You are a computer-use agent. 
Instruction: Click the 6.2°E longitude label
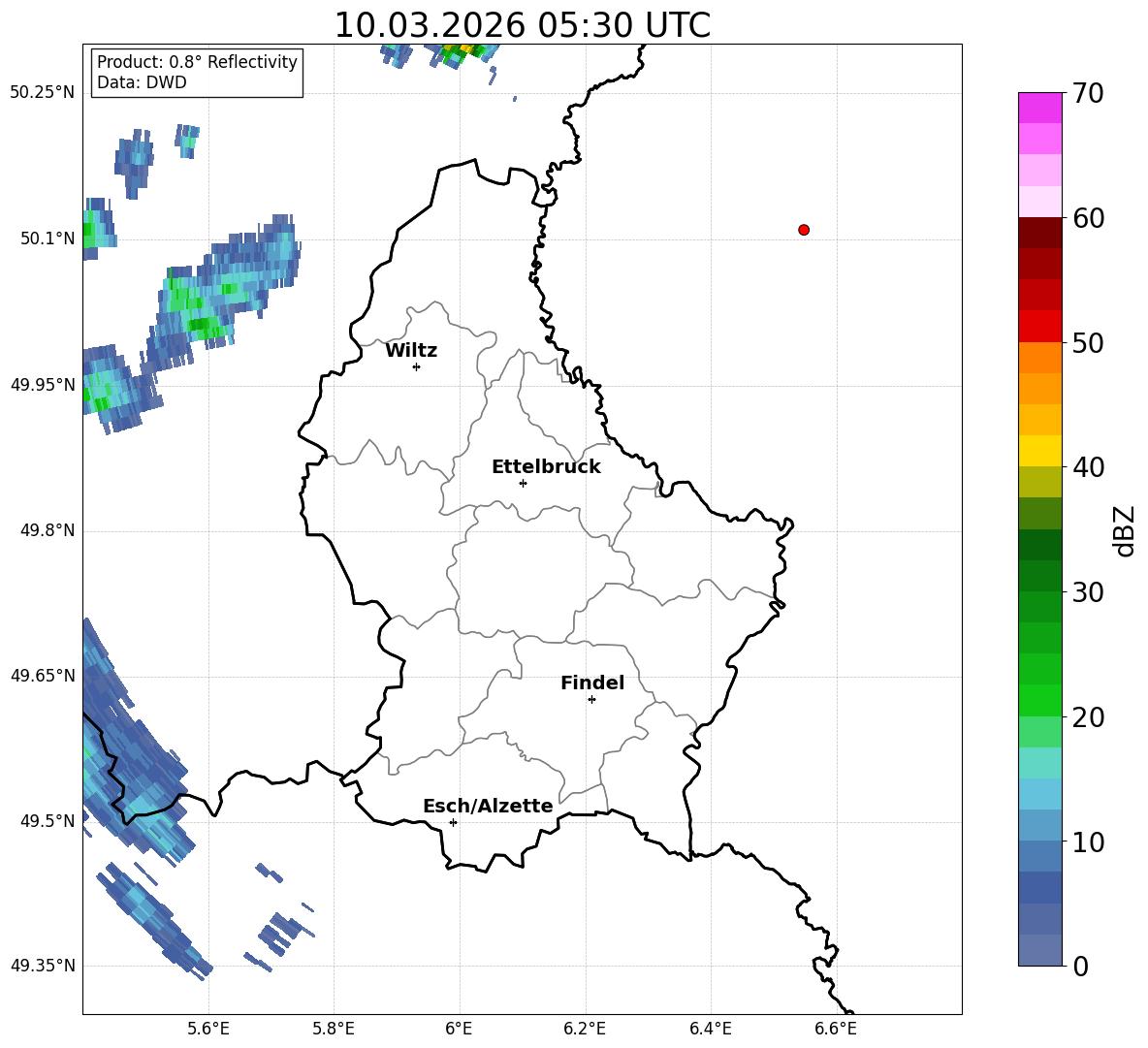click(x=585, y=1029)
